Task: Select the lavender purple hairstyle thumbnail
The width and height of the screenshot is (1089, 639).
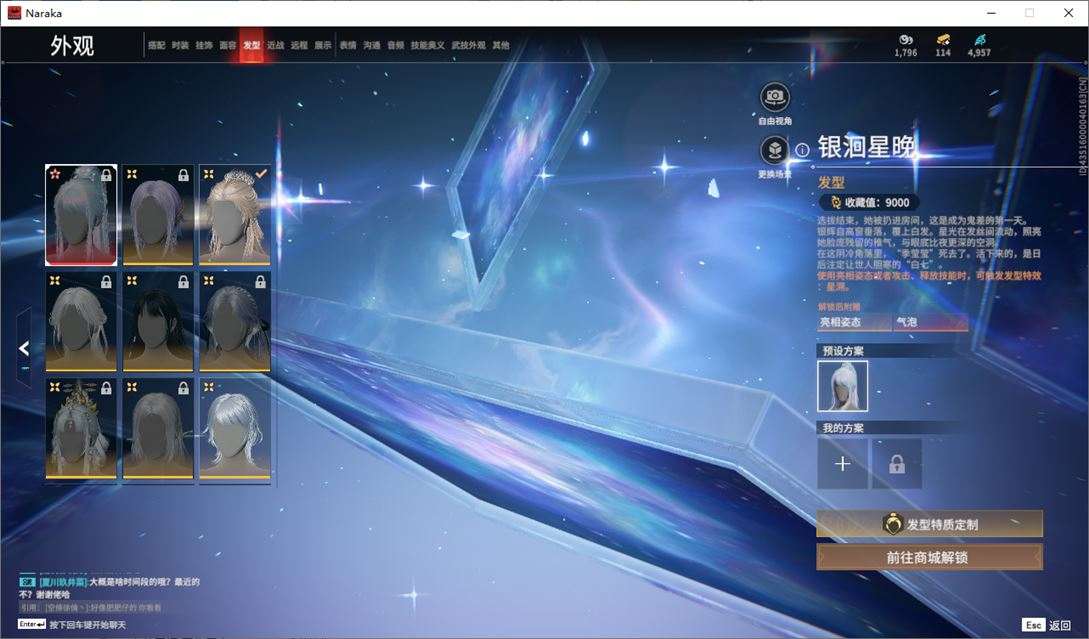Action: pyautogui.click(x=158, y=215)
